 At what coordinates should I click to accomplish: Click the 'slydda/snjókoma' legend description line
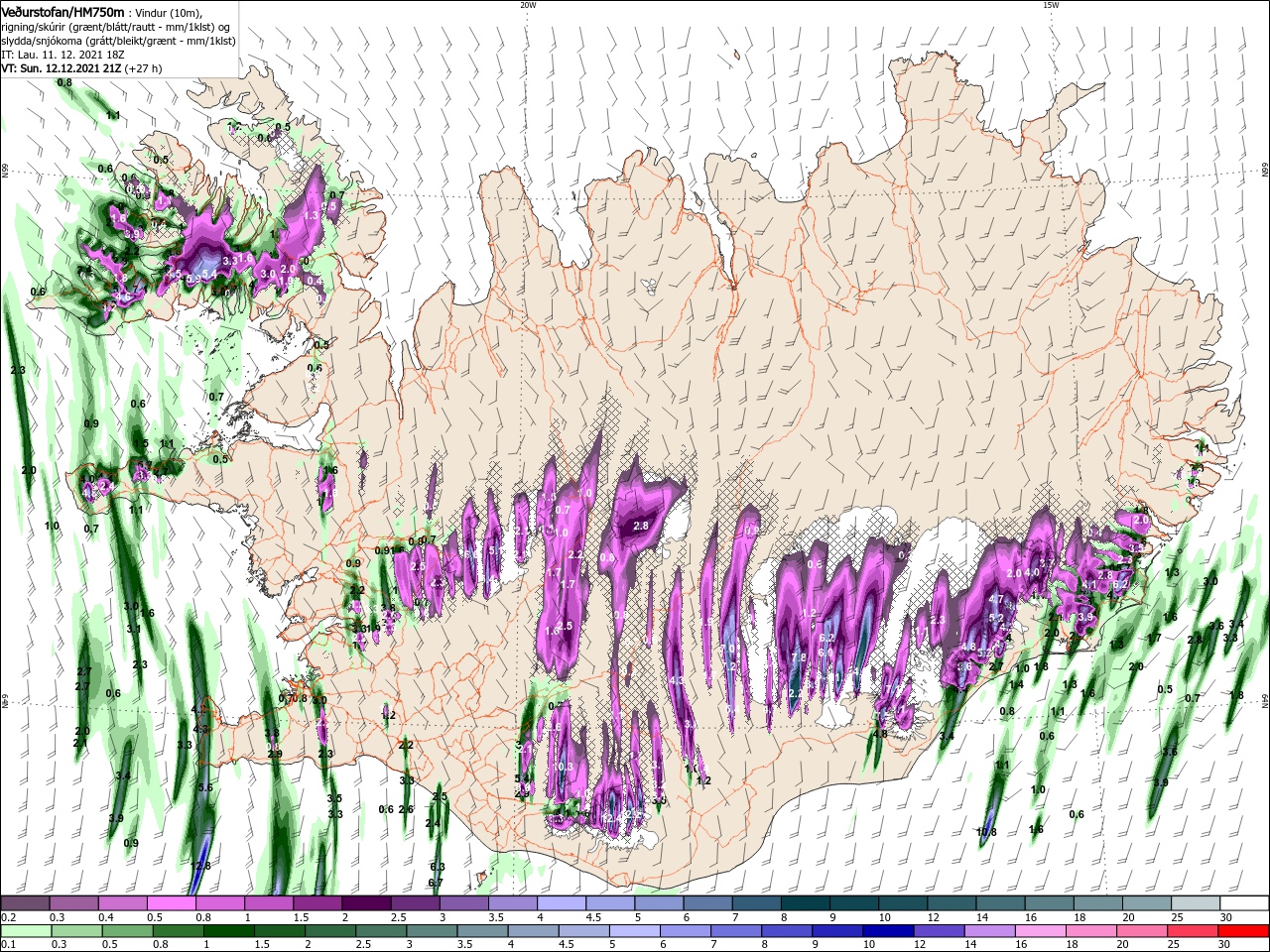[x=118, y=41]
